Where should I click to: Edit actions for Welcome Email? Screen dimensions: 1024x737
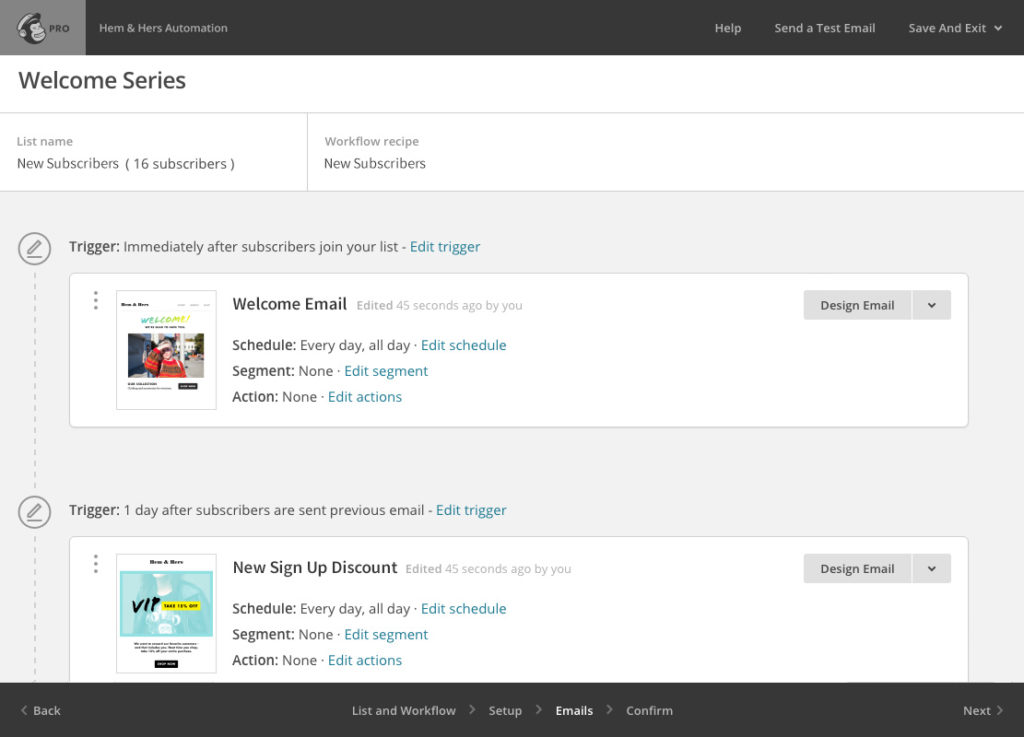[364, 397]
